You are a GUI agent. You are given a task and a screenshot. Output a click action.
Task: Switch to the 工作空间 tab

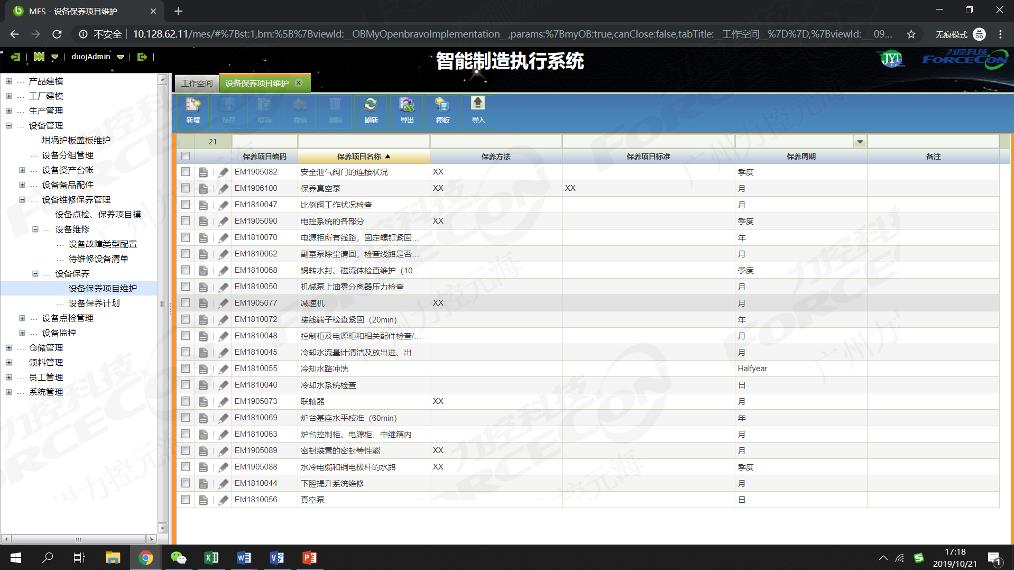click(x=197, y=83)
